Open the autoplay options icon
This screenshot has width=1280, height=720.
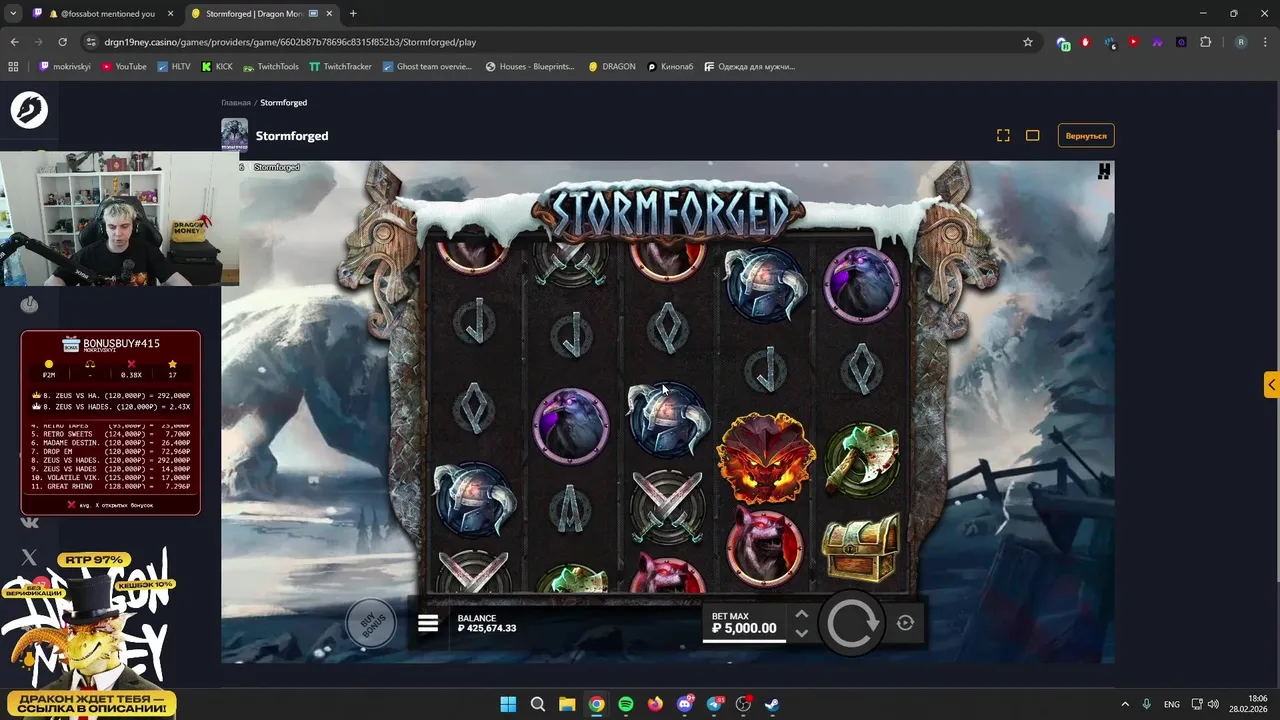905,623
